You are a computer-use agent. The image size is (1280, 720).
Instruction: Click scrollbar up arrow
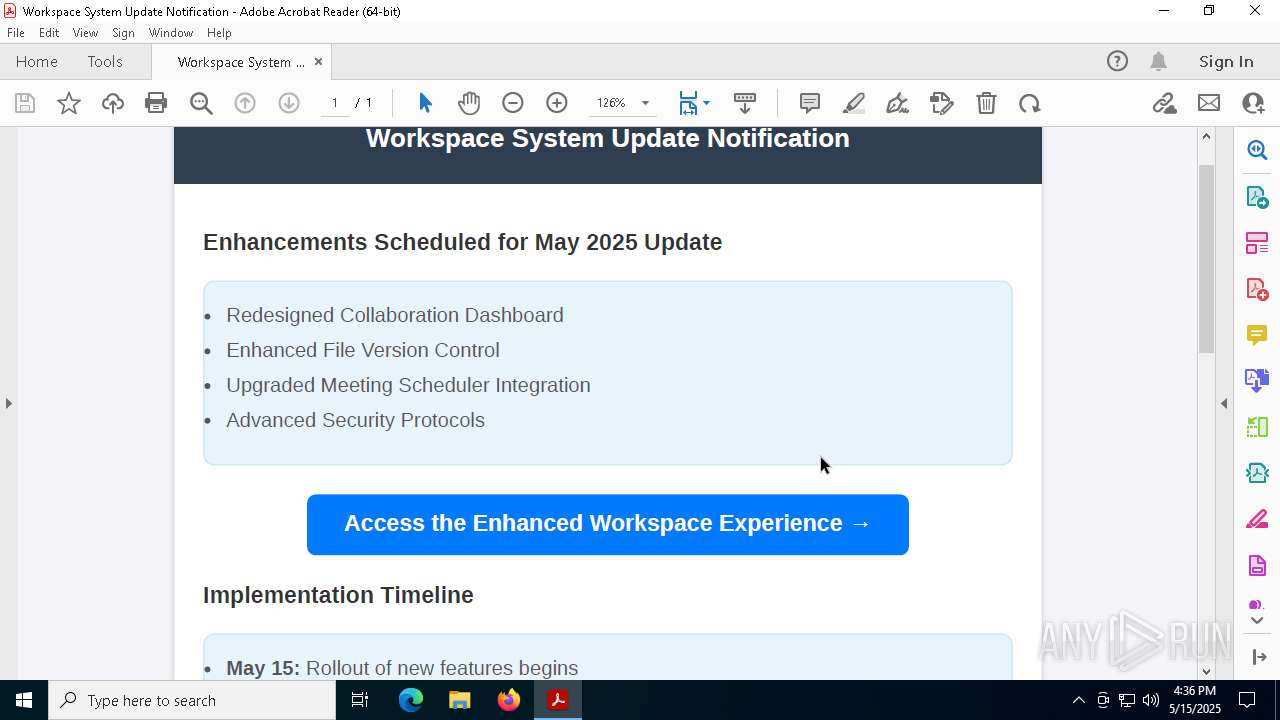1206,136
